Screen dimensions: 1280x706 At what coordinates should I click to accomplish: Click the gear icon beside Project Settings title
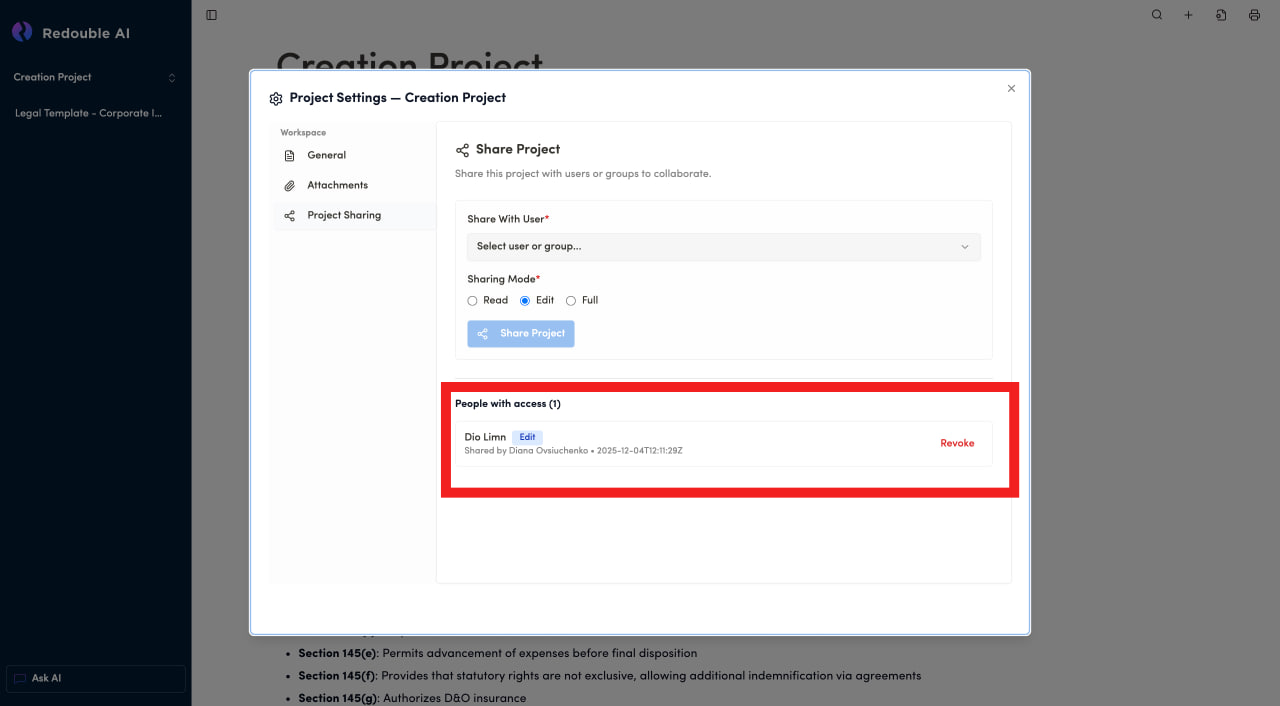pos(276,99)
